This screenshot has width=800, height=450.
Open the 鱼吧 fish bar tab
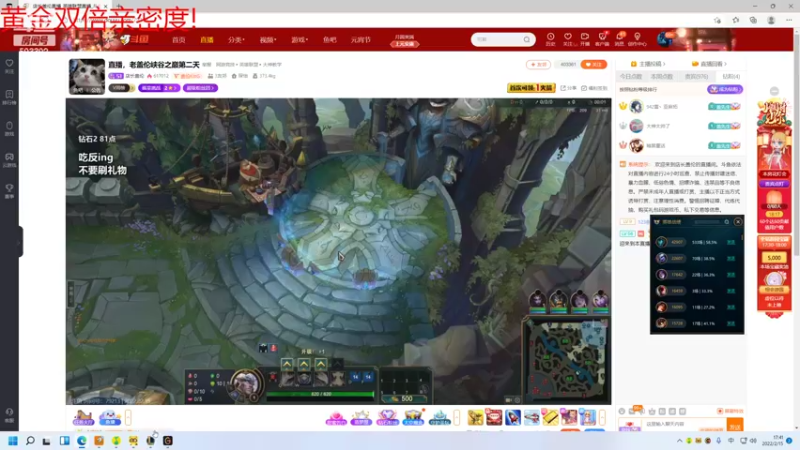330,40
